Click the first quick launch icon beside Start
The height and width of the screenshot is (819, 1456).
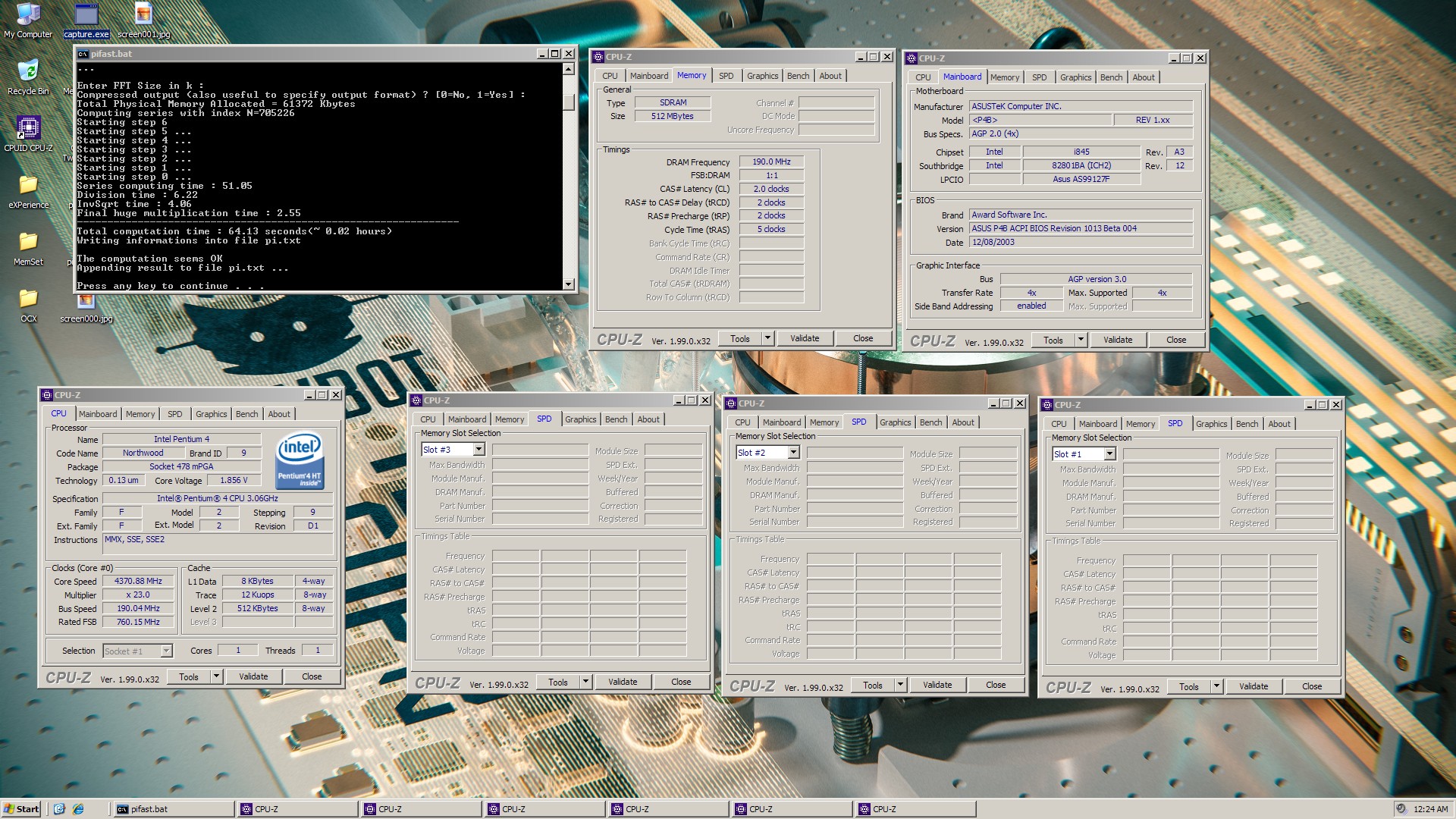[x=59, y=809]
